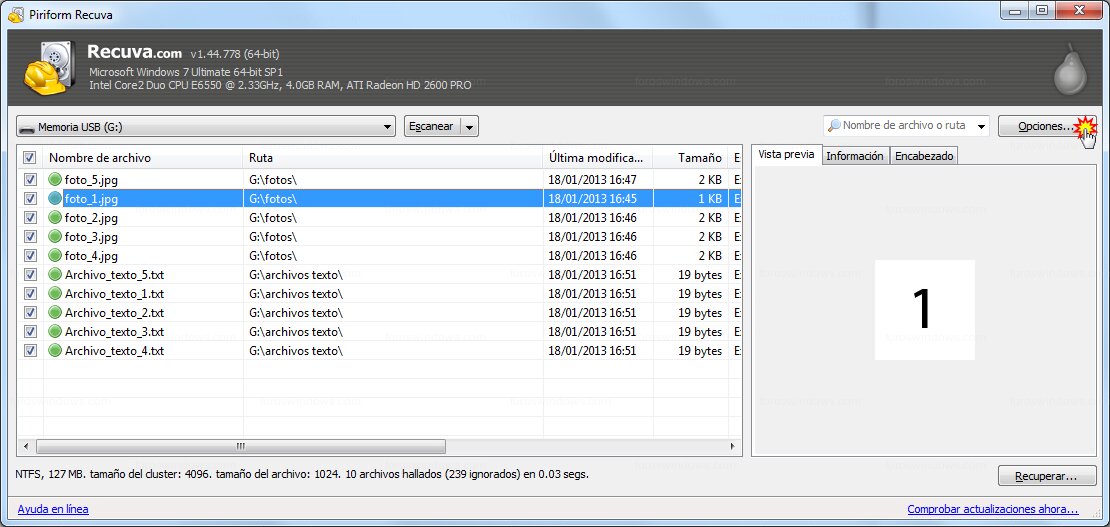The width and height of the screenshot is (1110, 527).
Task: Select the Archivo_texto_2.txt file name
Action: (115, 312)
